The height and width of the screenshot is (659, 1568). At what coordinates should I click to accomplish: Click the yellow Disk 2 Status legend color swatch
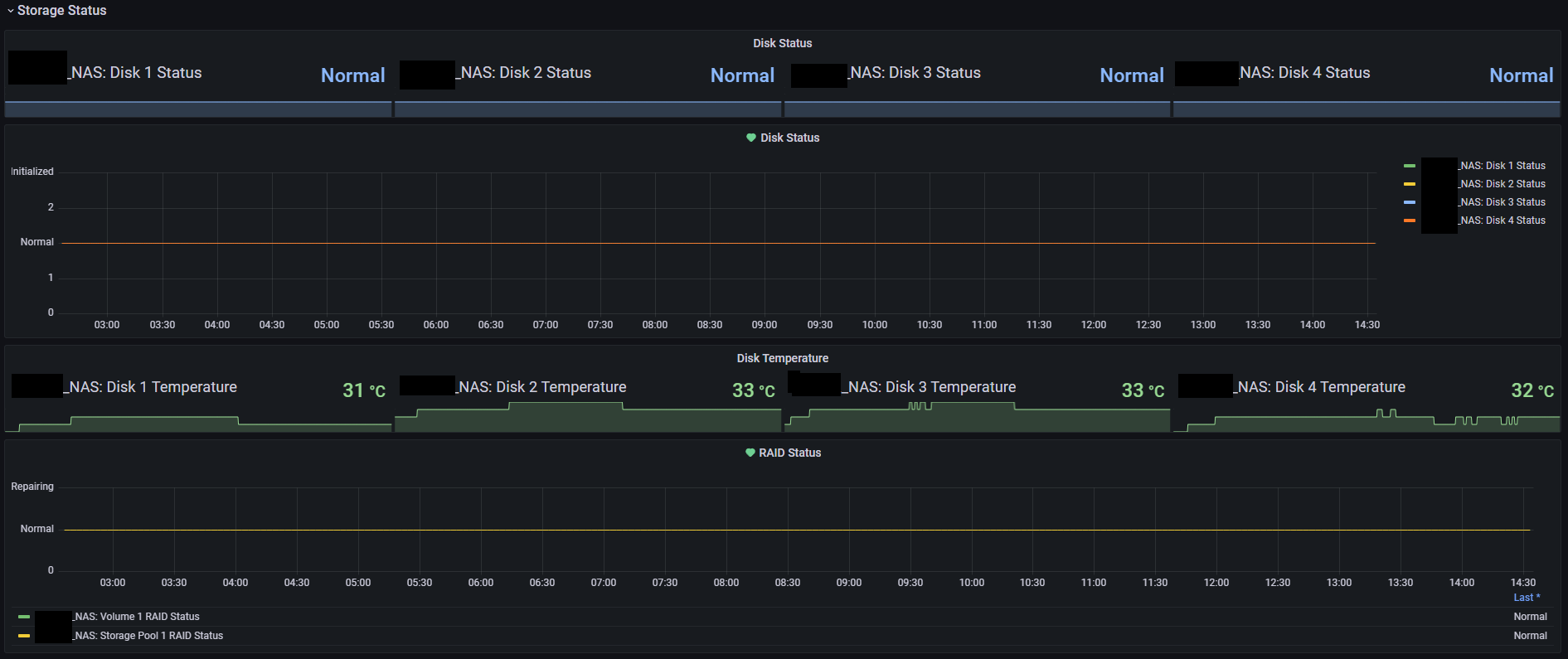click(x=1410, y=184)
